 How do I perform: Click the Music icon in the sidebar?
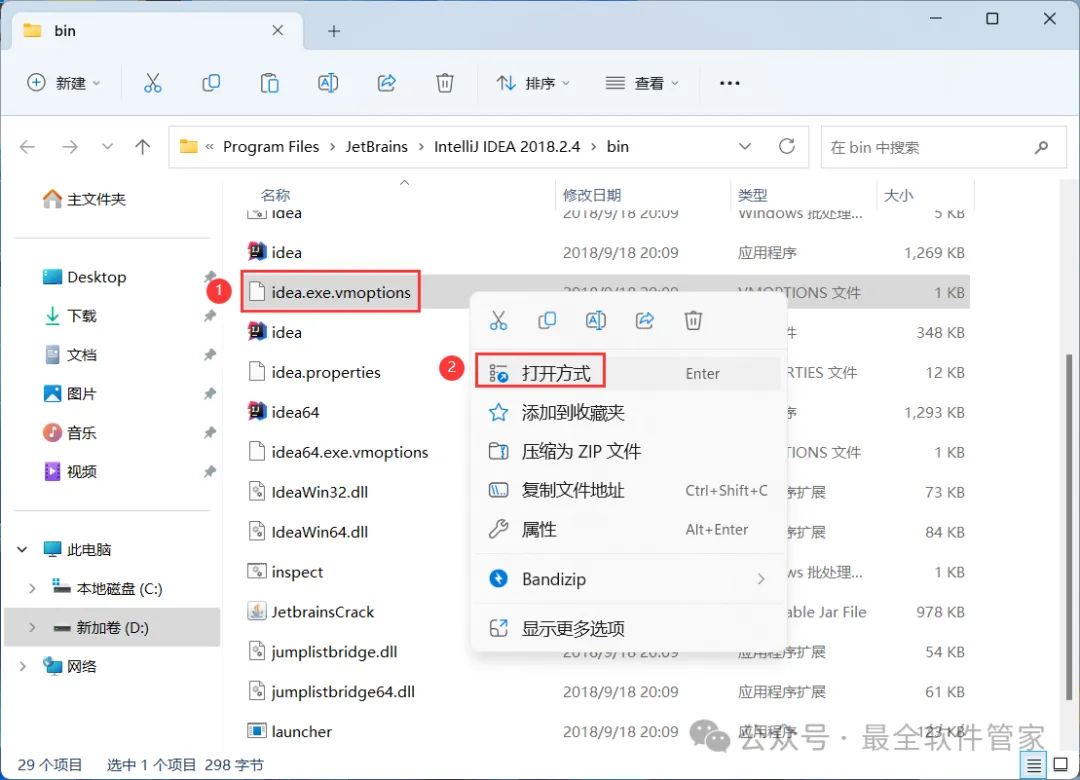point(52,433)
